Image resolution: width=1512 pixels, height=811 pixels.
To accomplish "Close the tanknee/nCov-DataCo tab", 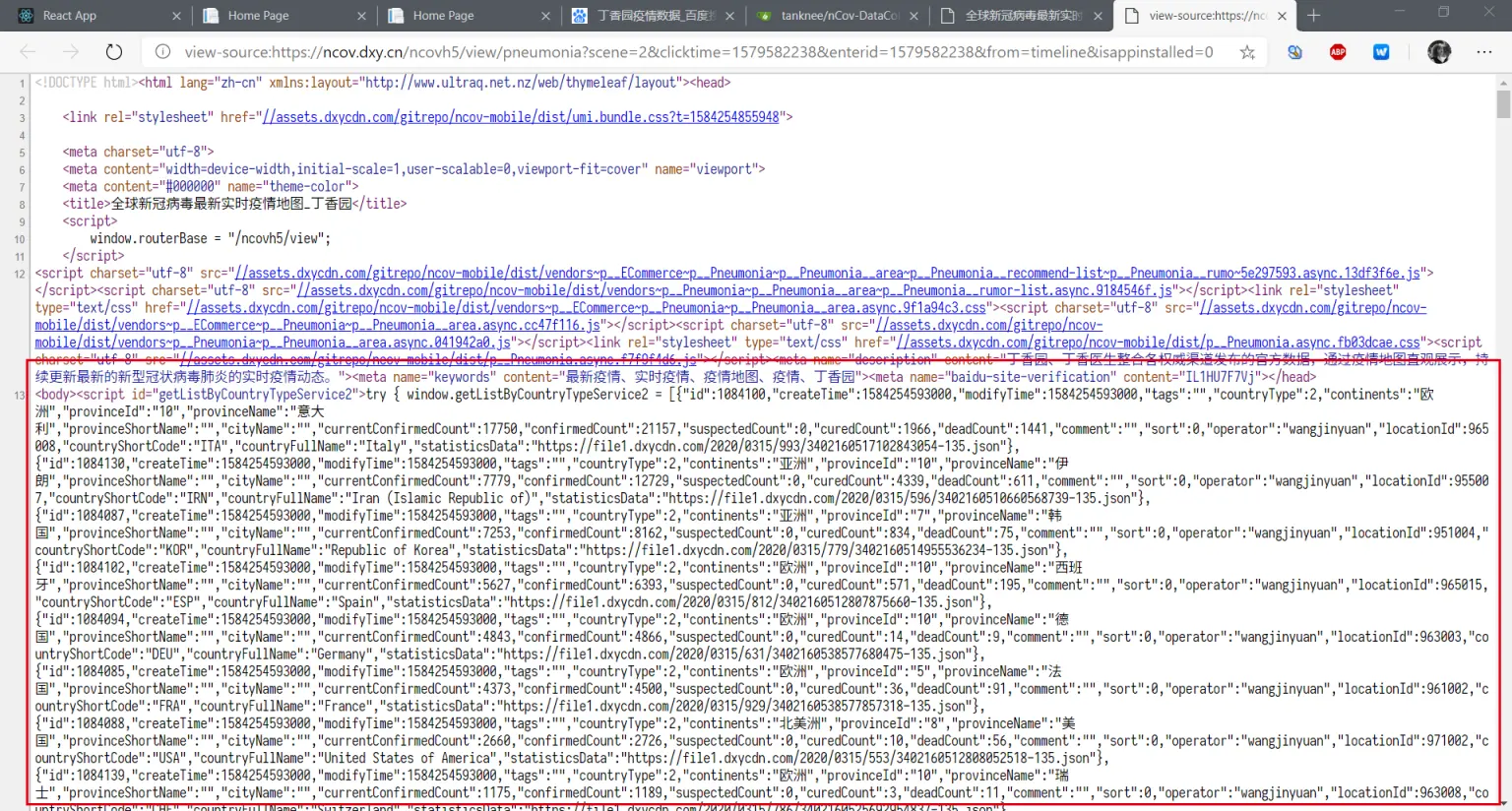I will tap(913, 16).
